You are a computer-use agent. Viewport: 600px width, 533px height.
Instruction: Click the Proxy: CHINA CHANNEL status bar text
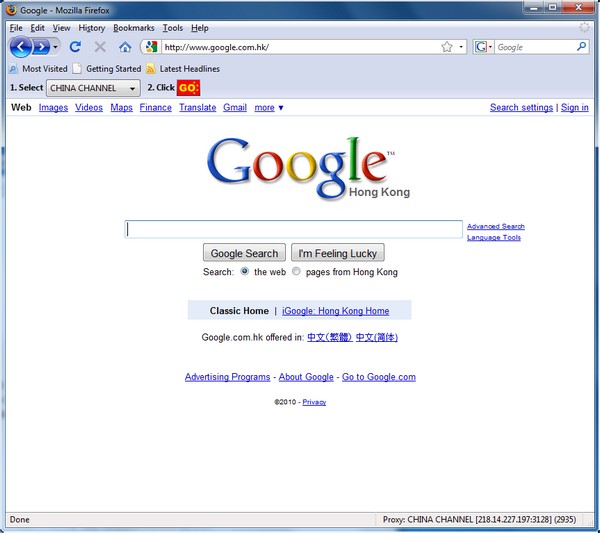pyautogui.click(x=479, y=520)
